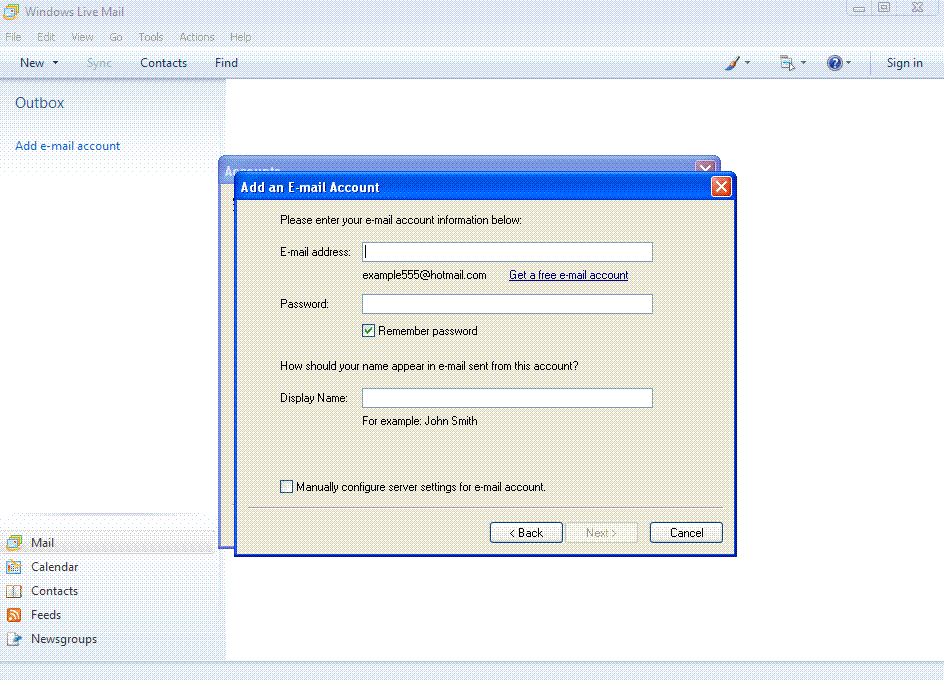Open the Tools menu
This screenshot has width=944, height=680.
[151, 37]
